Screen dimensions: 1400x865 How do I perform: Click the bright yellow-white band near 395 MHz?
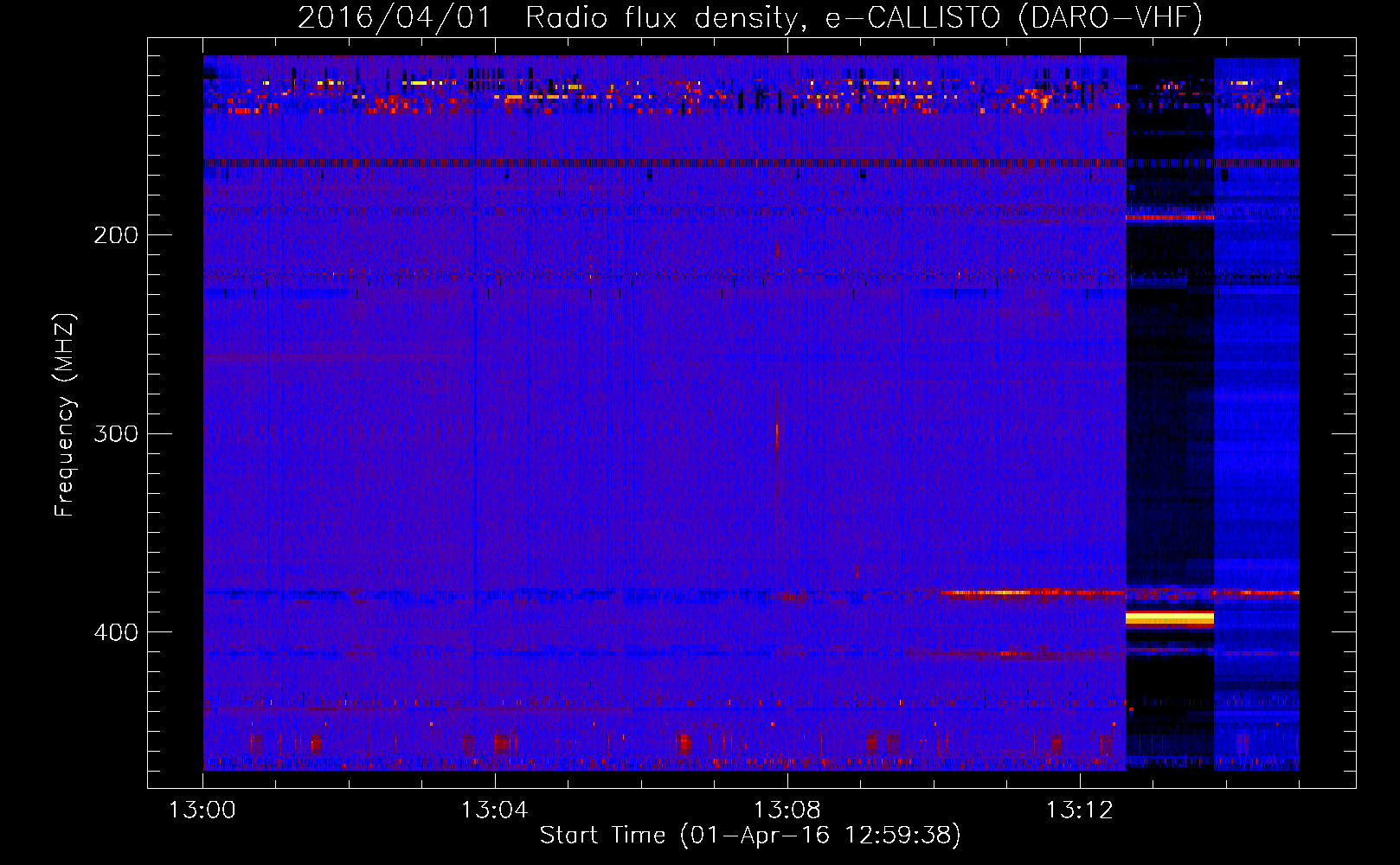tap(1170, 618)
